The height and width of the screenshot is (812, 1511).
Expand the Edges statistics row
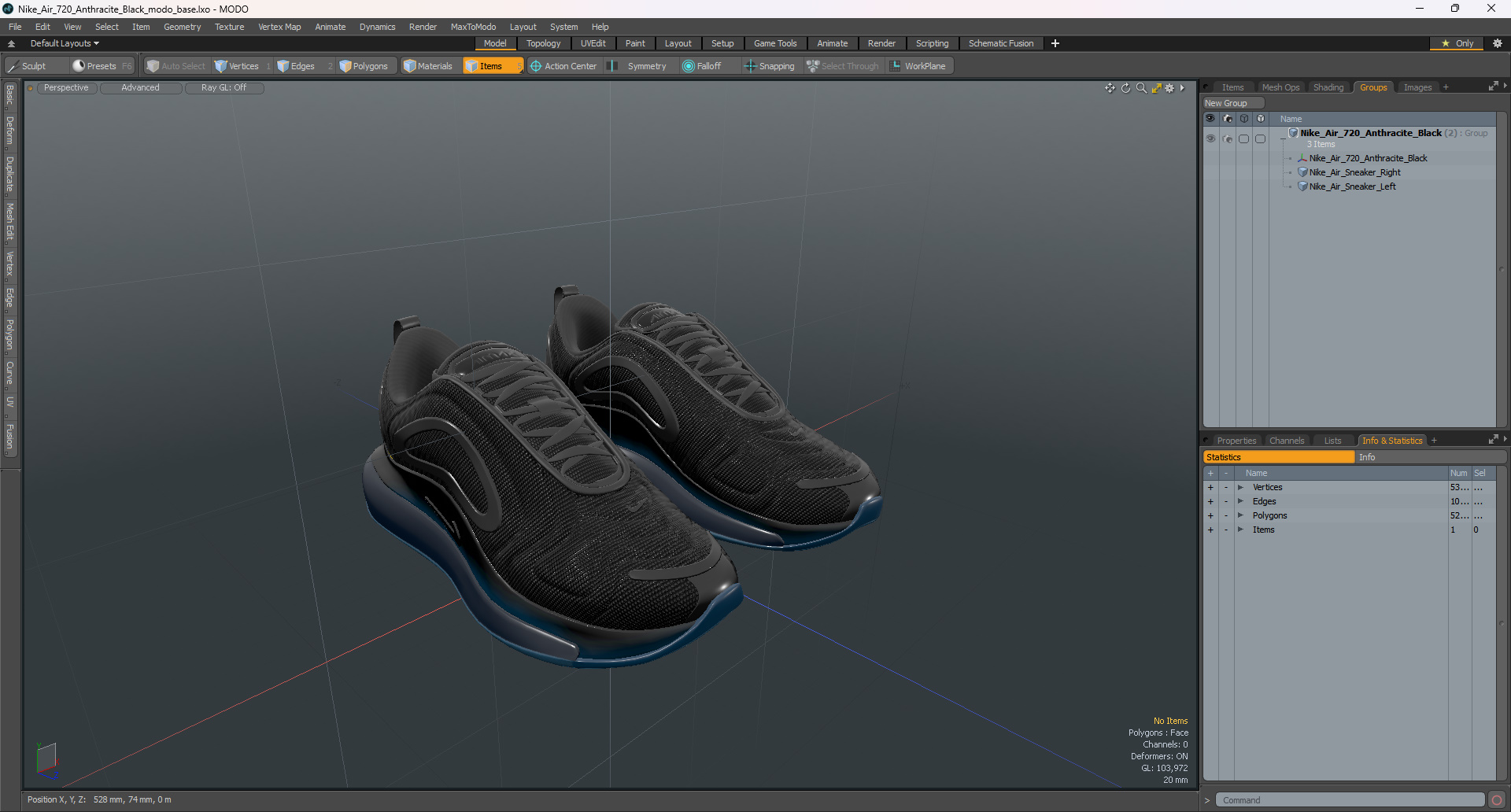click(x=1240, y=501)
